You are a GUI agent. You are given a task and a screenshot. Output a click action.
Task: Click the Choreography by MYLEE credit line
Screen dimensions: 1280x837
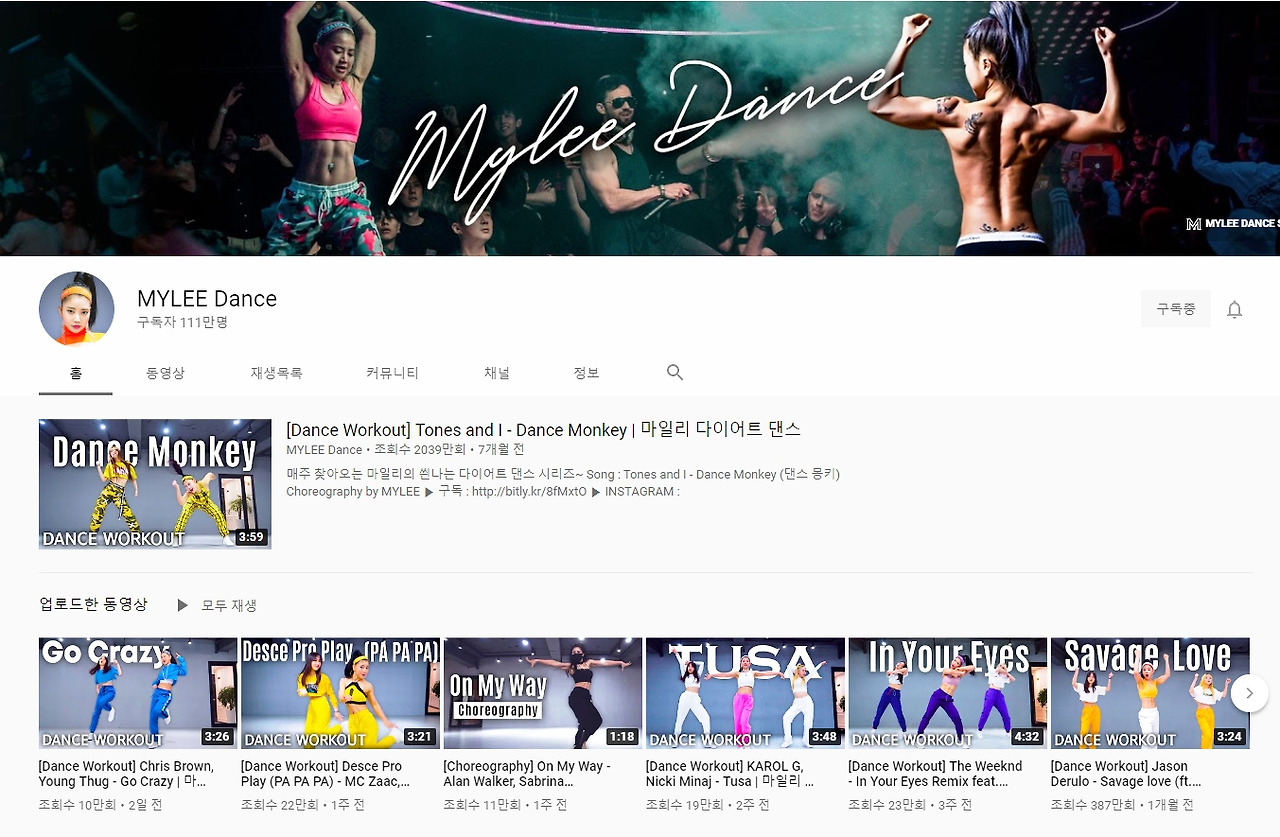[353, 492]
